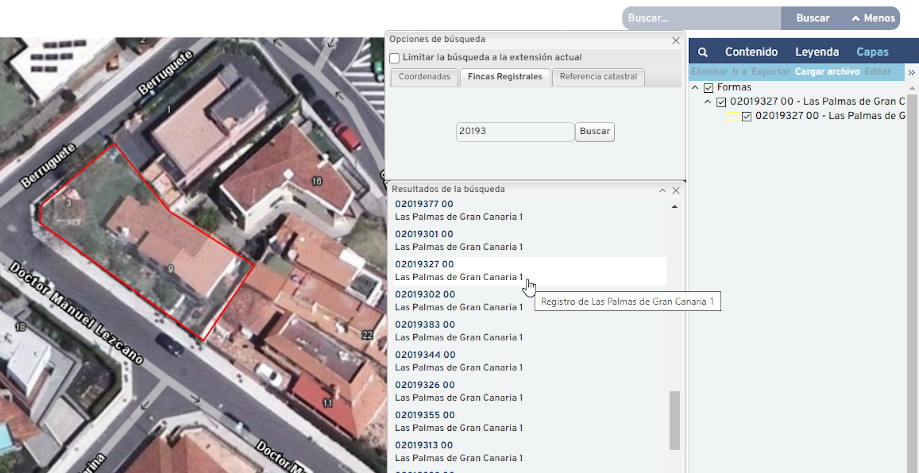The height and width of the screenshot is (473, 919).
Task: Click parcel number 16 on the map
Action: (x=316, y=181)
